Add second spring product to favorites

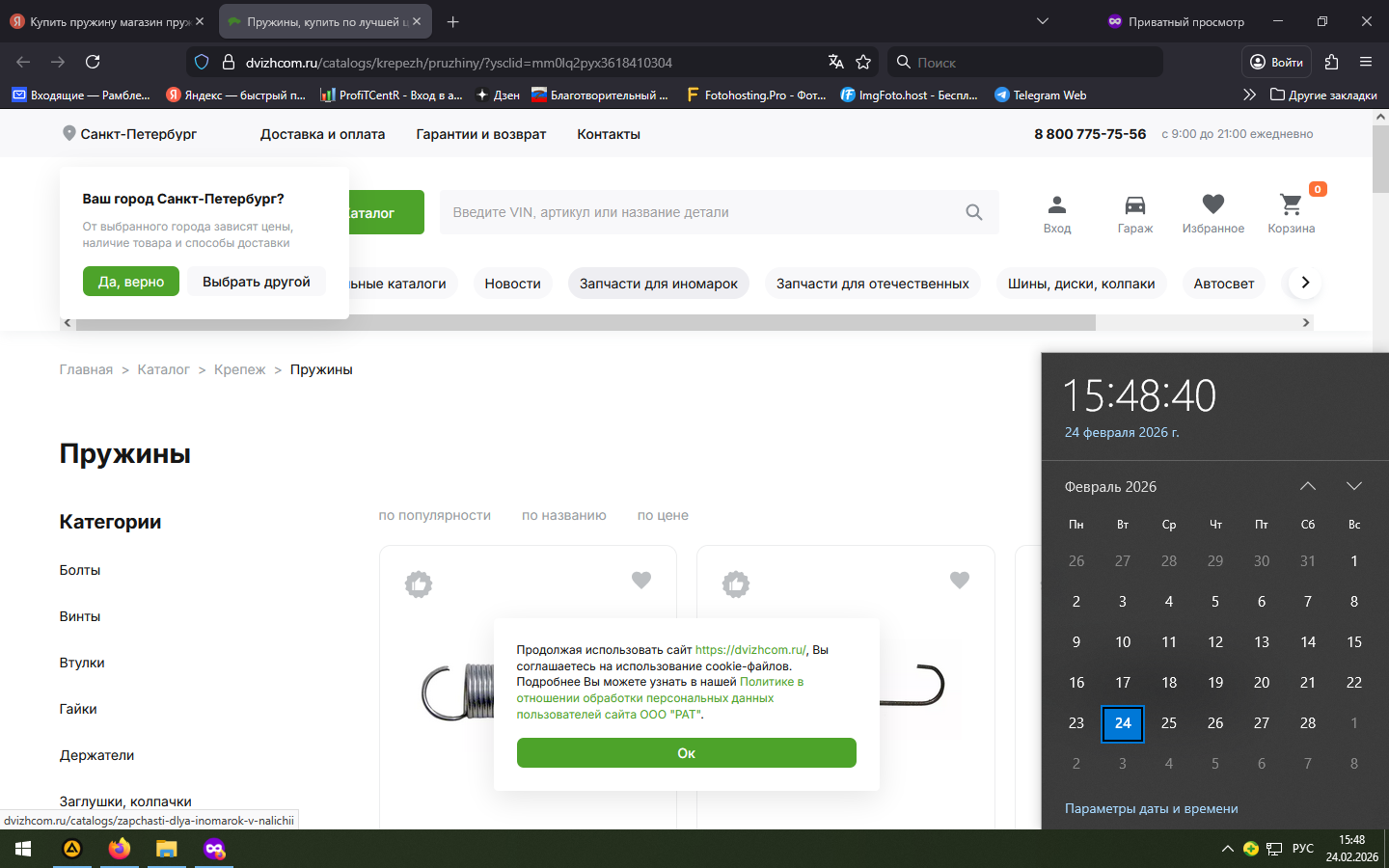[960, 580]
